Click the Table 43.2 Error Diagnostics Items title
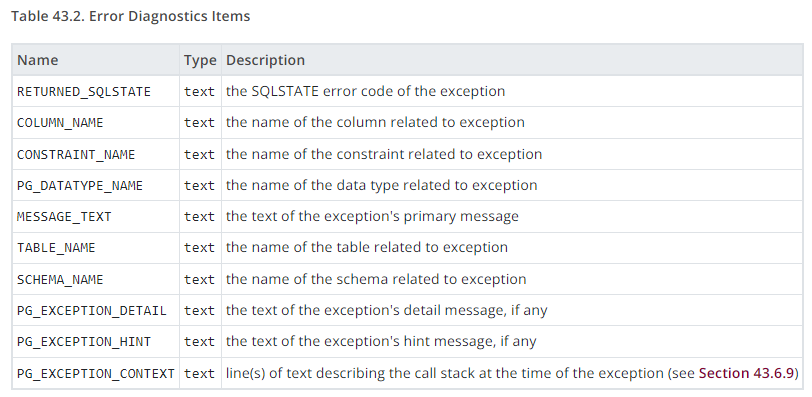Viewport: 812px width, 397px height. (130, 16)
